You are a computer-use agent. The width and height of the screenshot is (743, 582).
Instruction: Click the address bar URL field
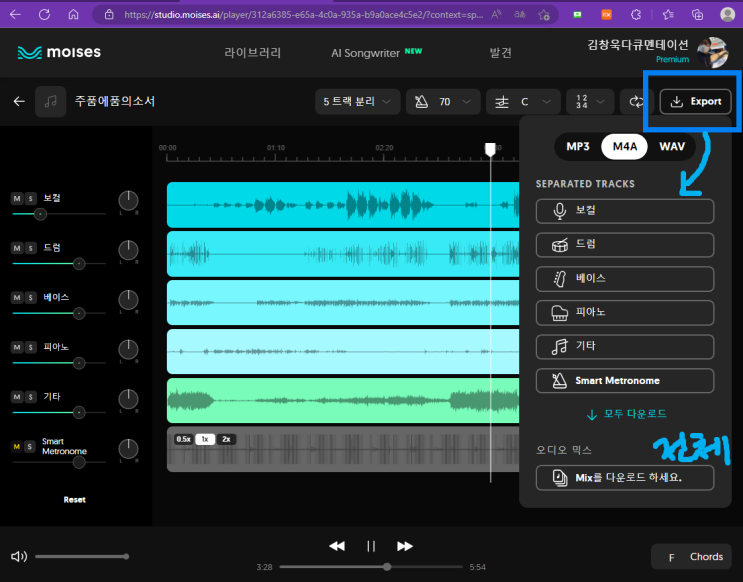point(303,15)
